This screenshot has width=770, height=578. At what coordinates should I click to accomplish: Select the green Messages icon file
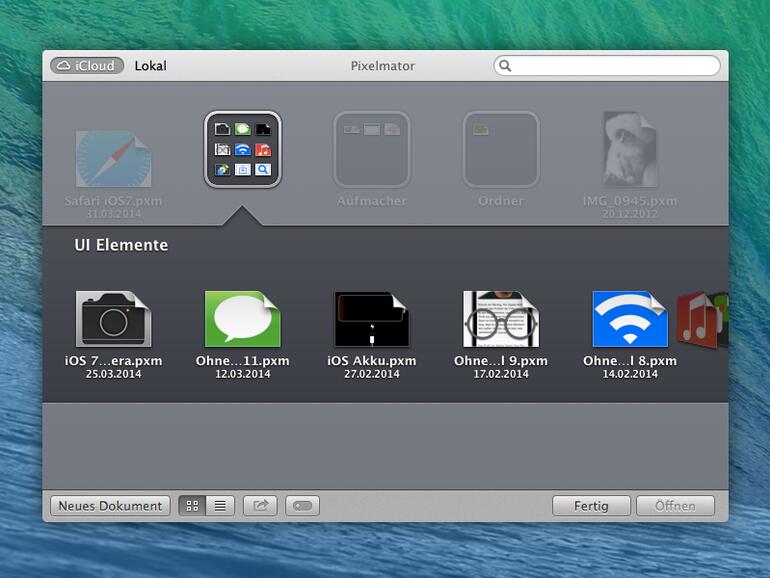[242, 320]
